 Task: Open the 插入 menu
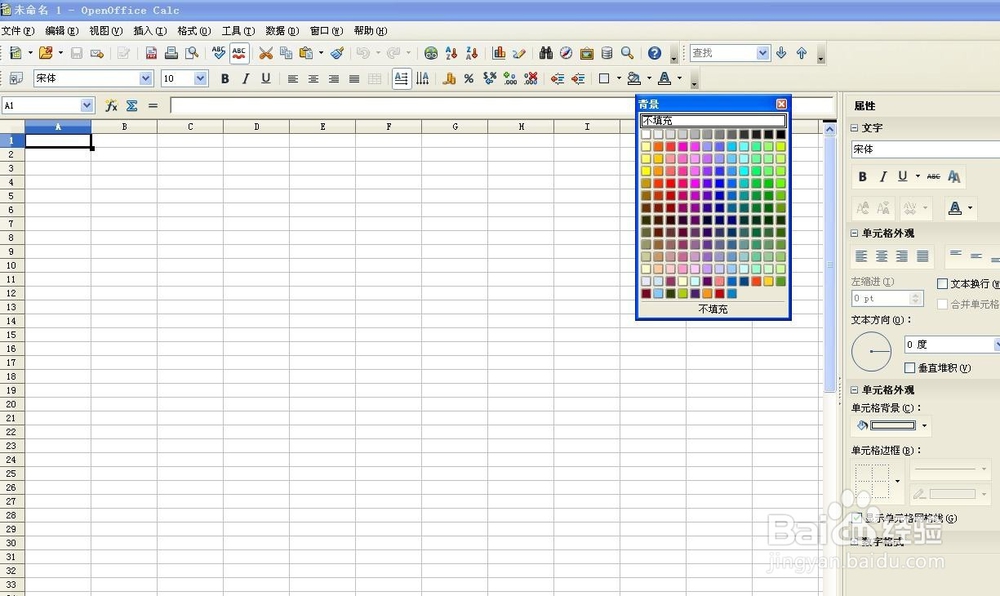(x=150, y=31)
